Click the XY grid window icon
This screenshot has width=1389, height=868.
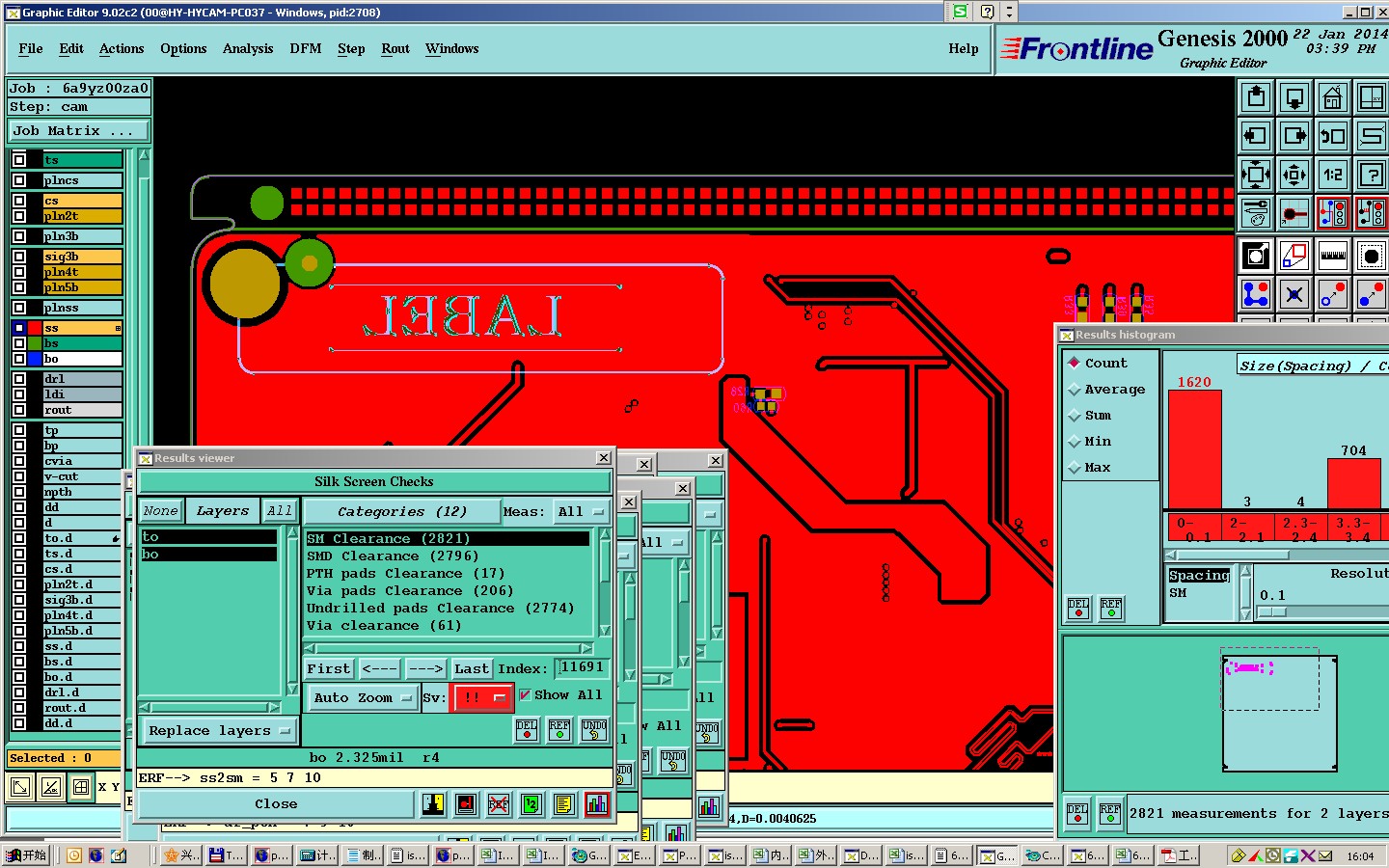1372,97
